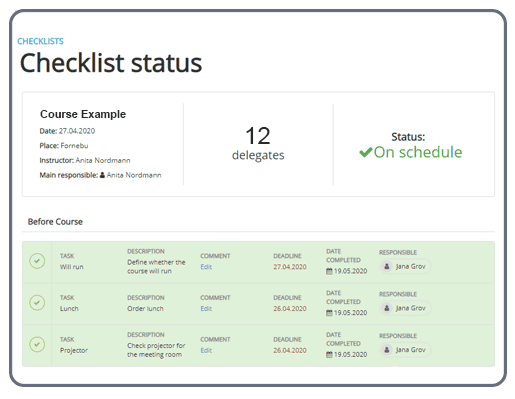Click deadline 26.04.2020 of Projector task
This screenshot has height=399, width=515.
coord(290,350)
